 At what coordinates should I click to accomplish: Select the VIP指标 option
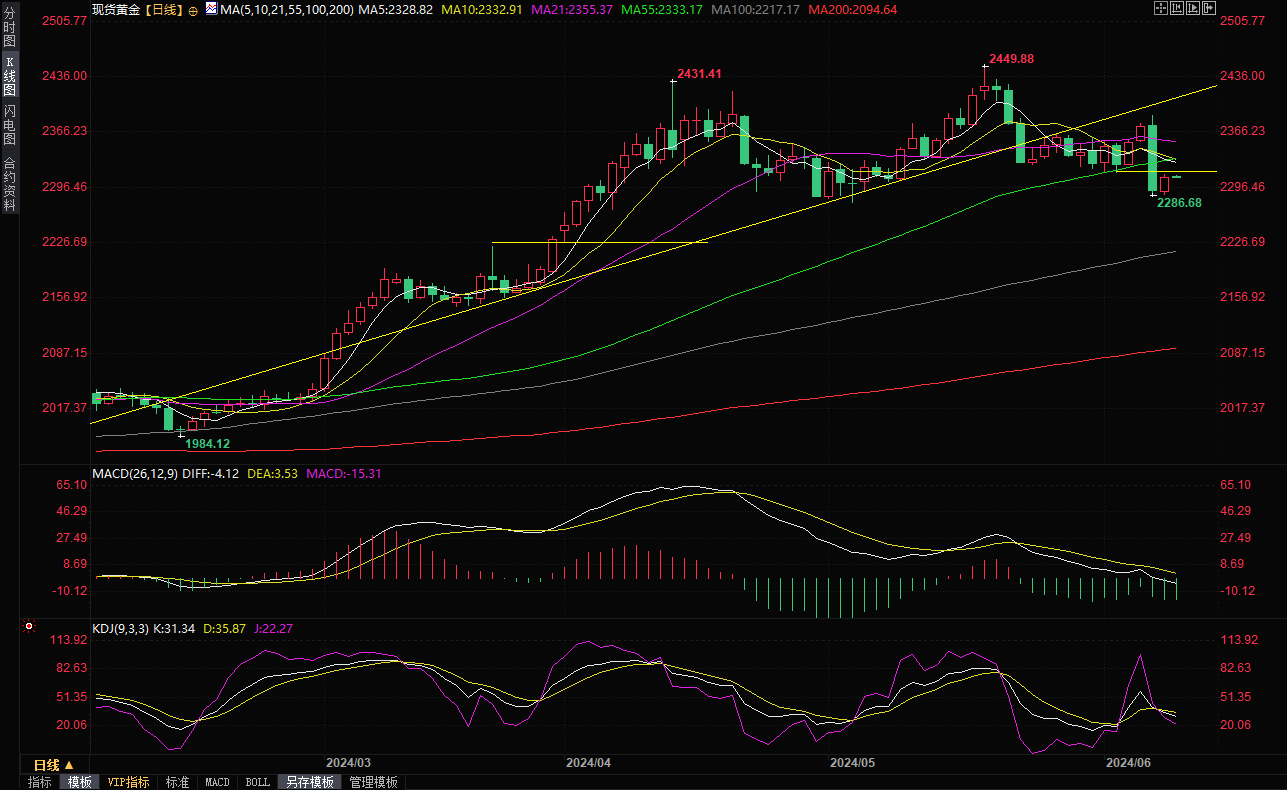click(x=129, y=782)
